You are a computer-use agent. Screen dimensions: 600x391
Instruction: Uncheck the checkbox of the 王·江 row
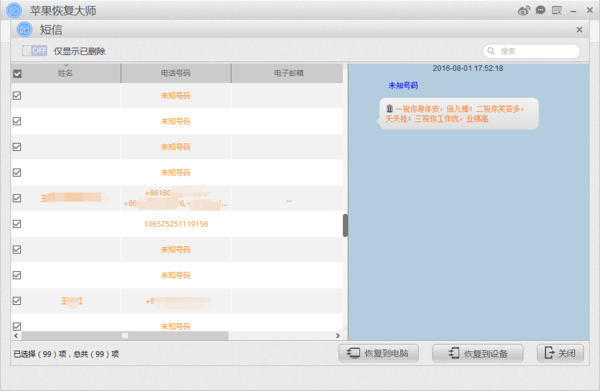pyautogui.click(x=17, y=301)
